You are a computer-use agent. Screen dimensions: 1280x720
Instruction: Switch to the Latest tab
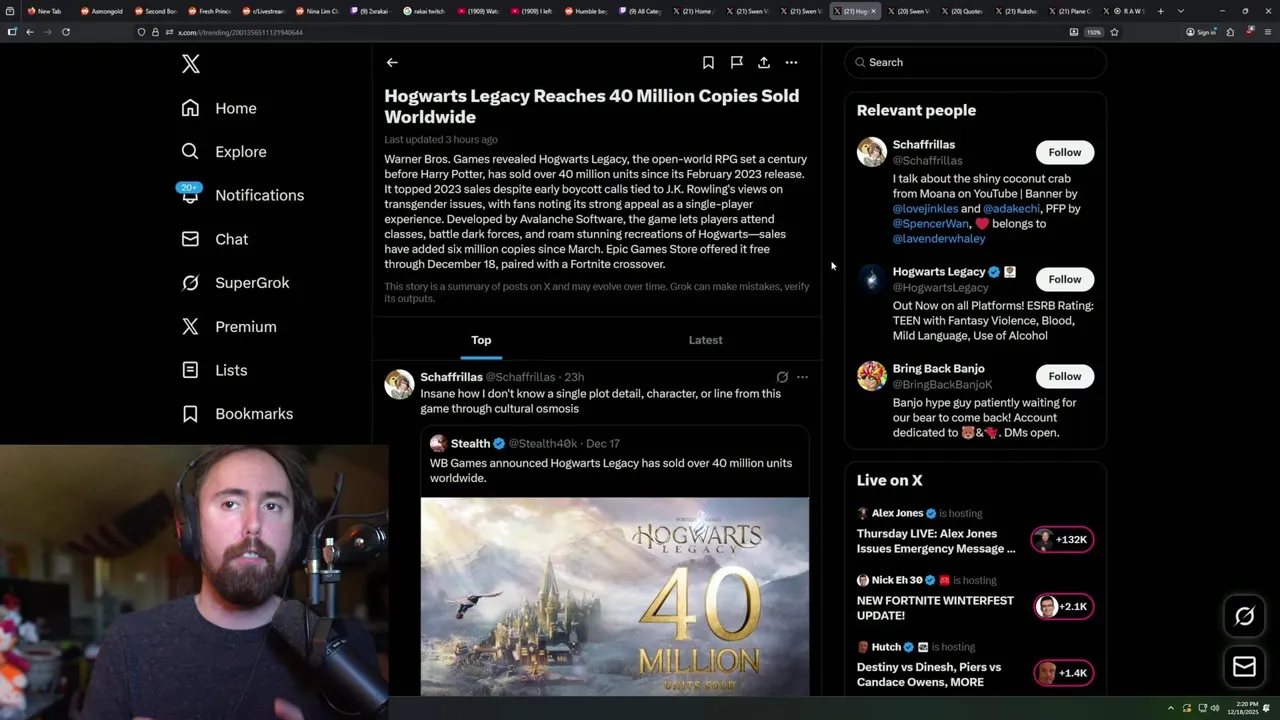(705, 340)
